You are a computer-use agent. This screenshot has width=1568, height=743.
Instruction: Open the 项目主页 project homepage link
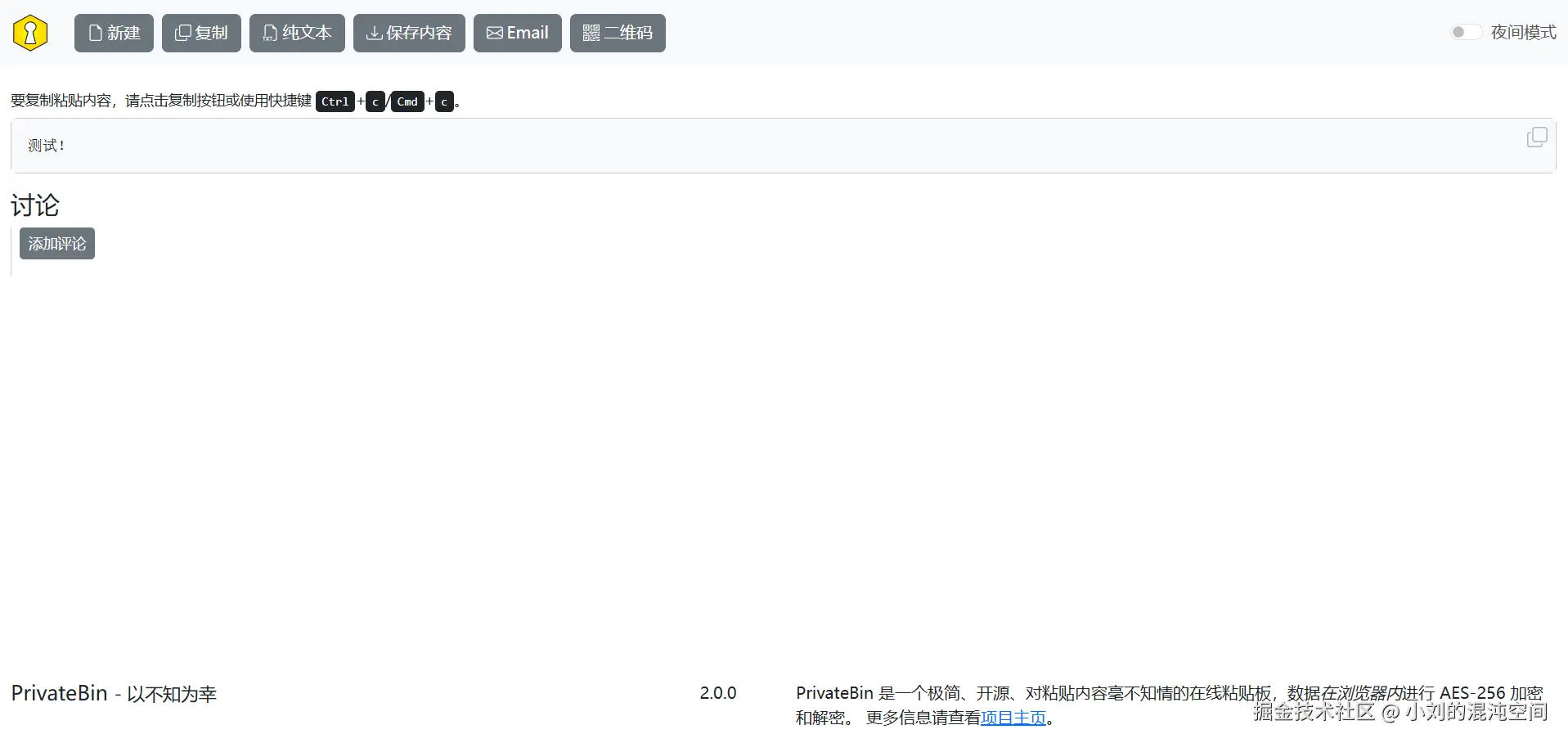pyautogui.click(x=1013, y=718)
